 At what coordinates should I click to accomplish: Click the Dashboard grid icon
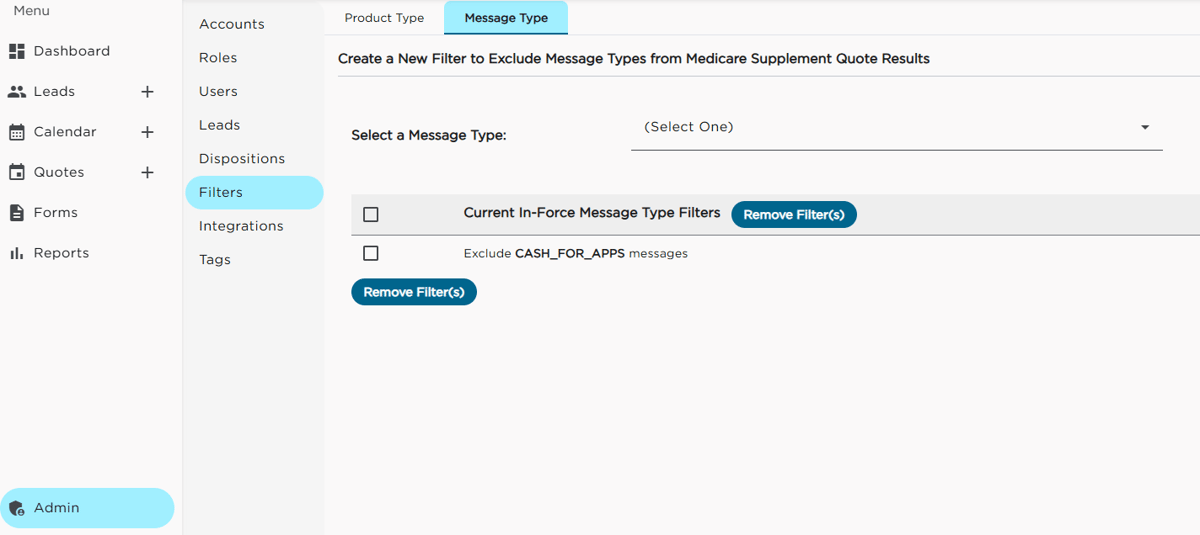pyautogui.click(x=16, y=51)
